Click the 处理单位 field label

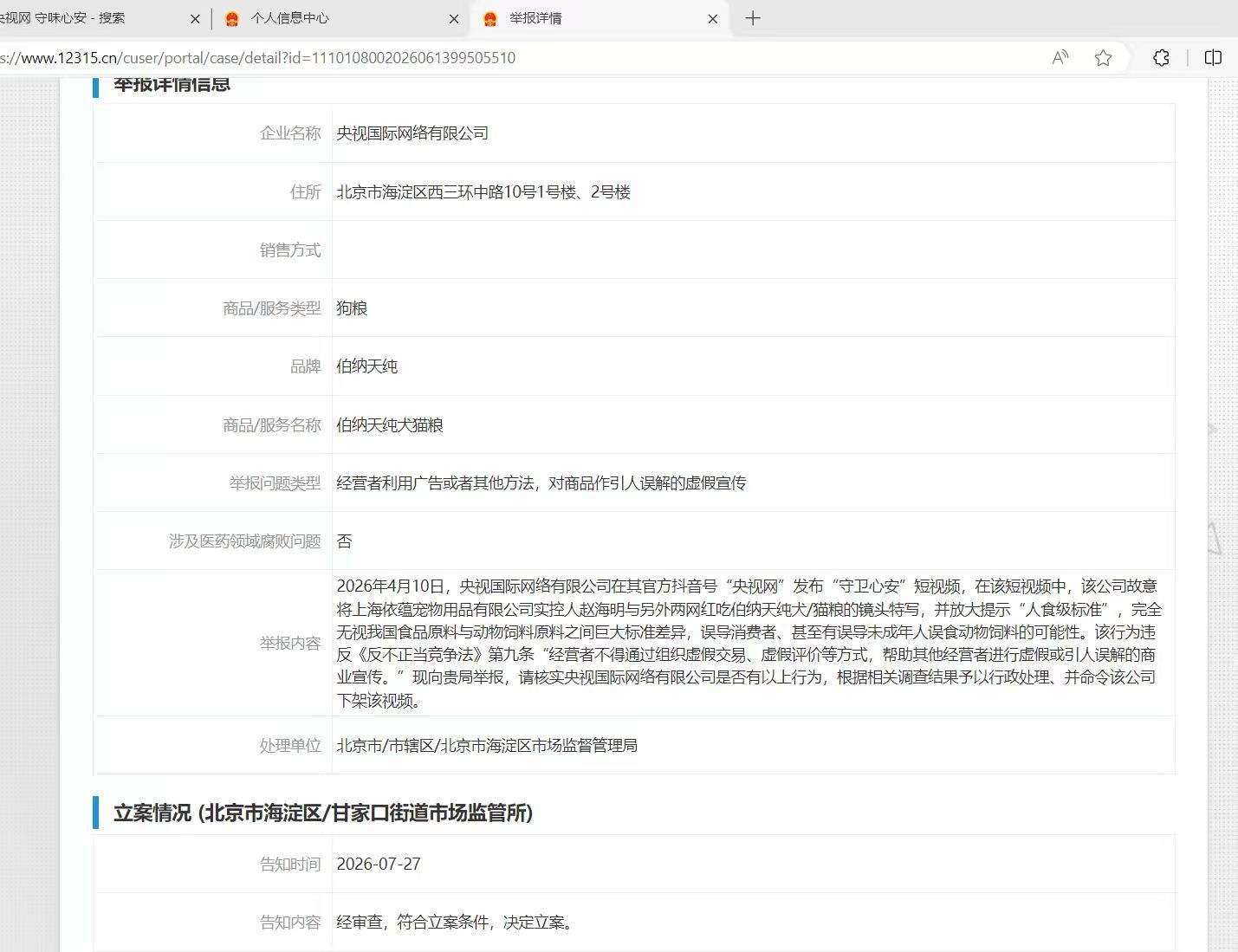(290, 746)
